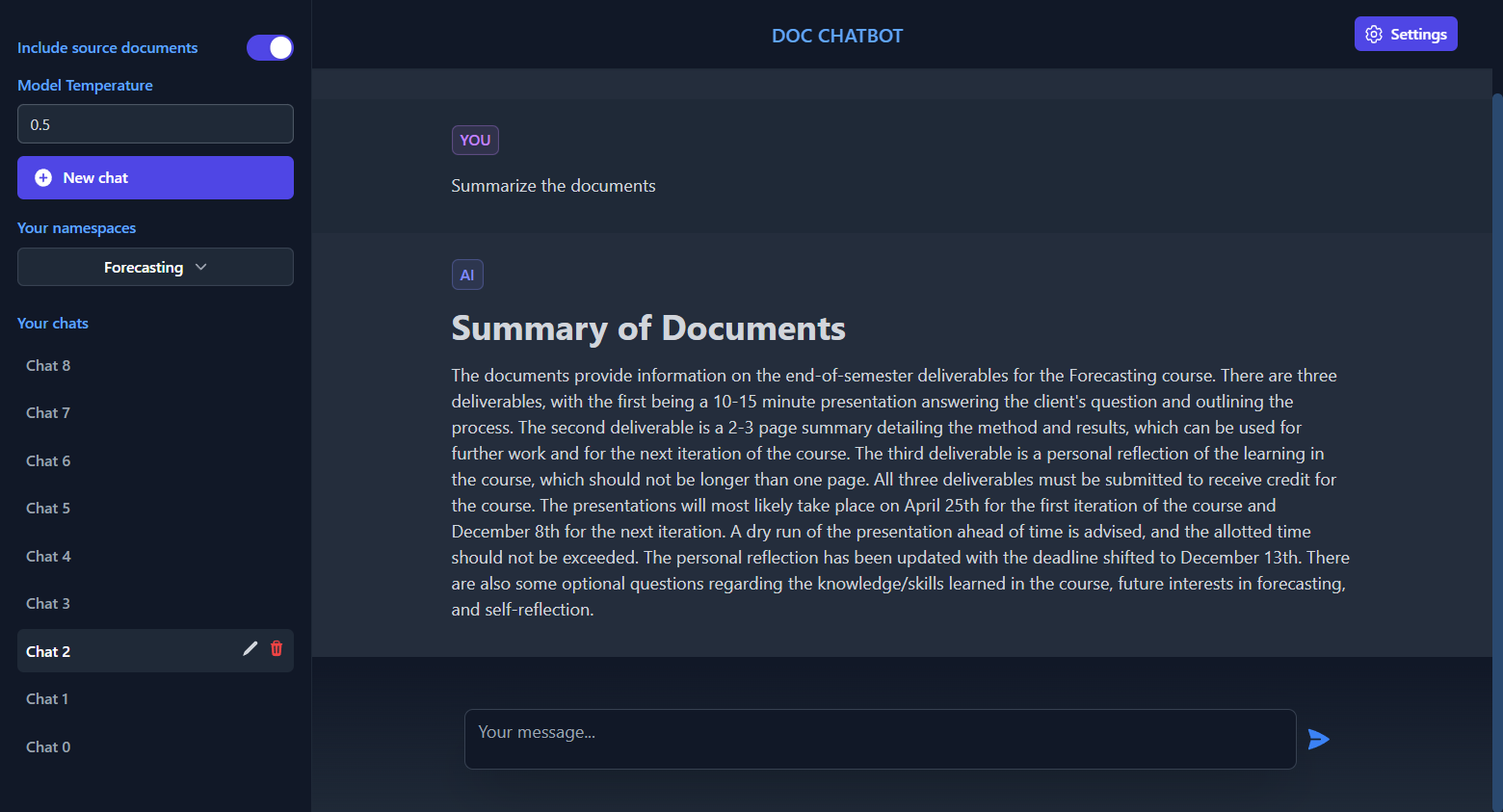Start a New chat

154,177
